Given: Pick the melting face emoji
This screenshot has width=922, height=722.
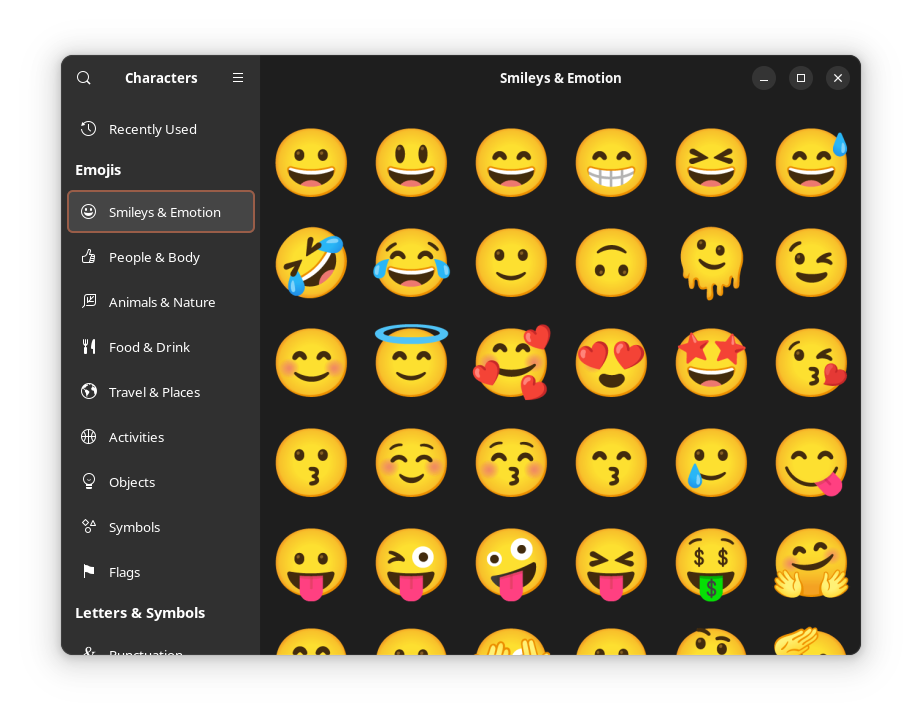Looking at the screenshot, I should (711, 263).
